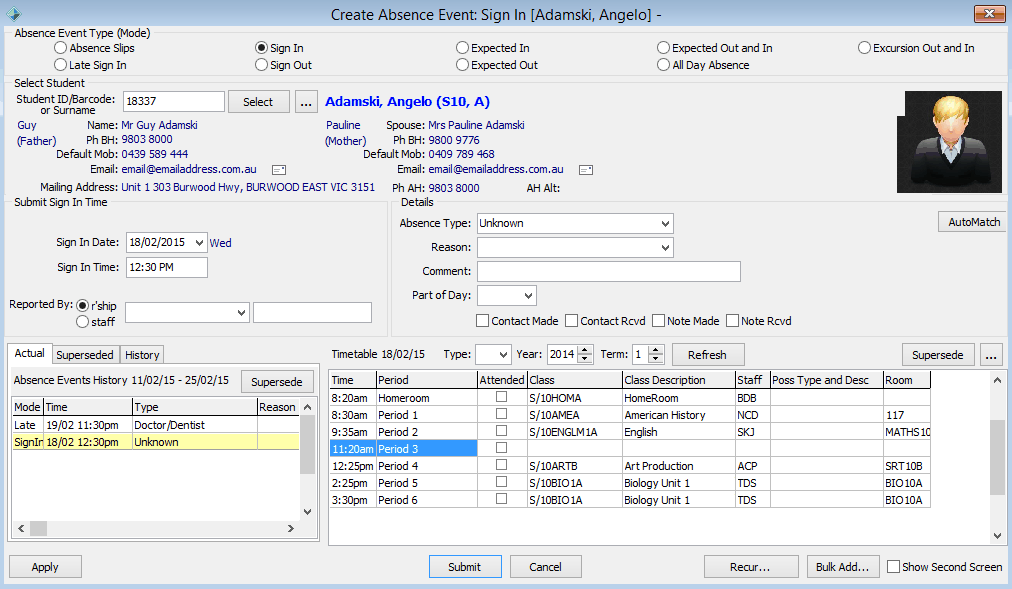Increase the Term spinner value
The image size is (1012, 589).
pyautogui.click(x=656, y=350)
